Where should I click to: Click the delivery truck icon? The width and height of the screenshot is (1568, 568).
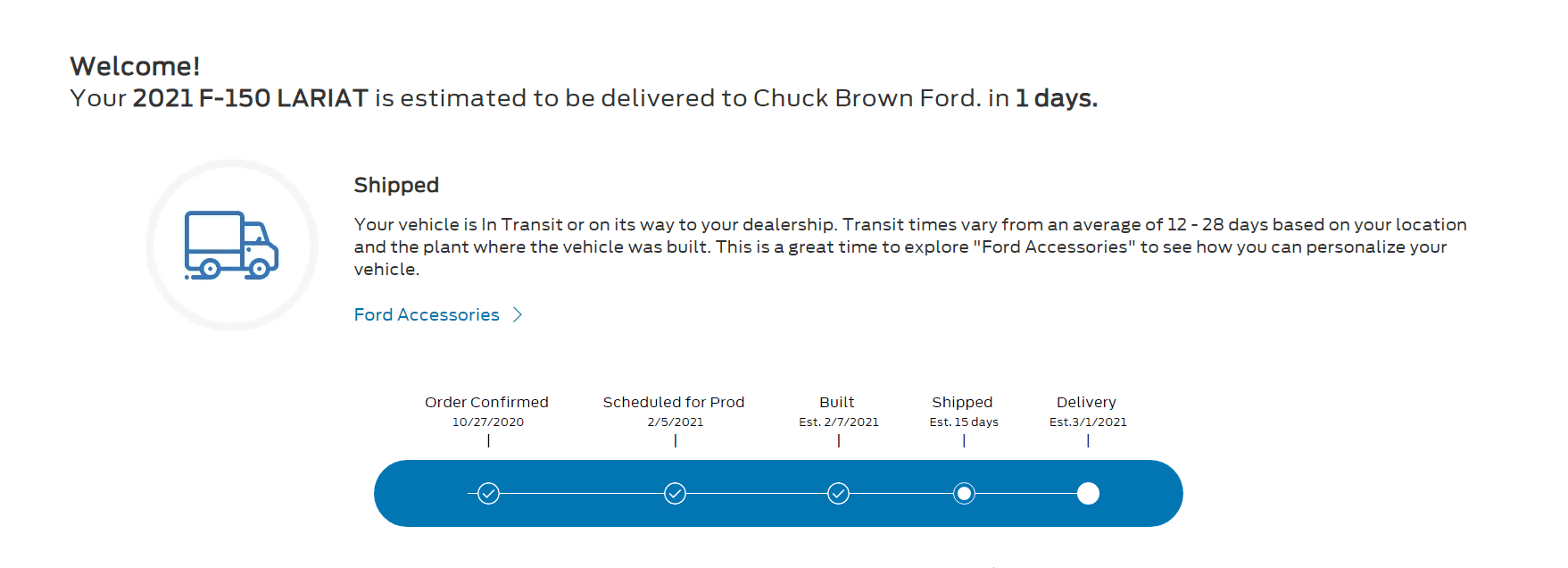(x=231, y=245)
